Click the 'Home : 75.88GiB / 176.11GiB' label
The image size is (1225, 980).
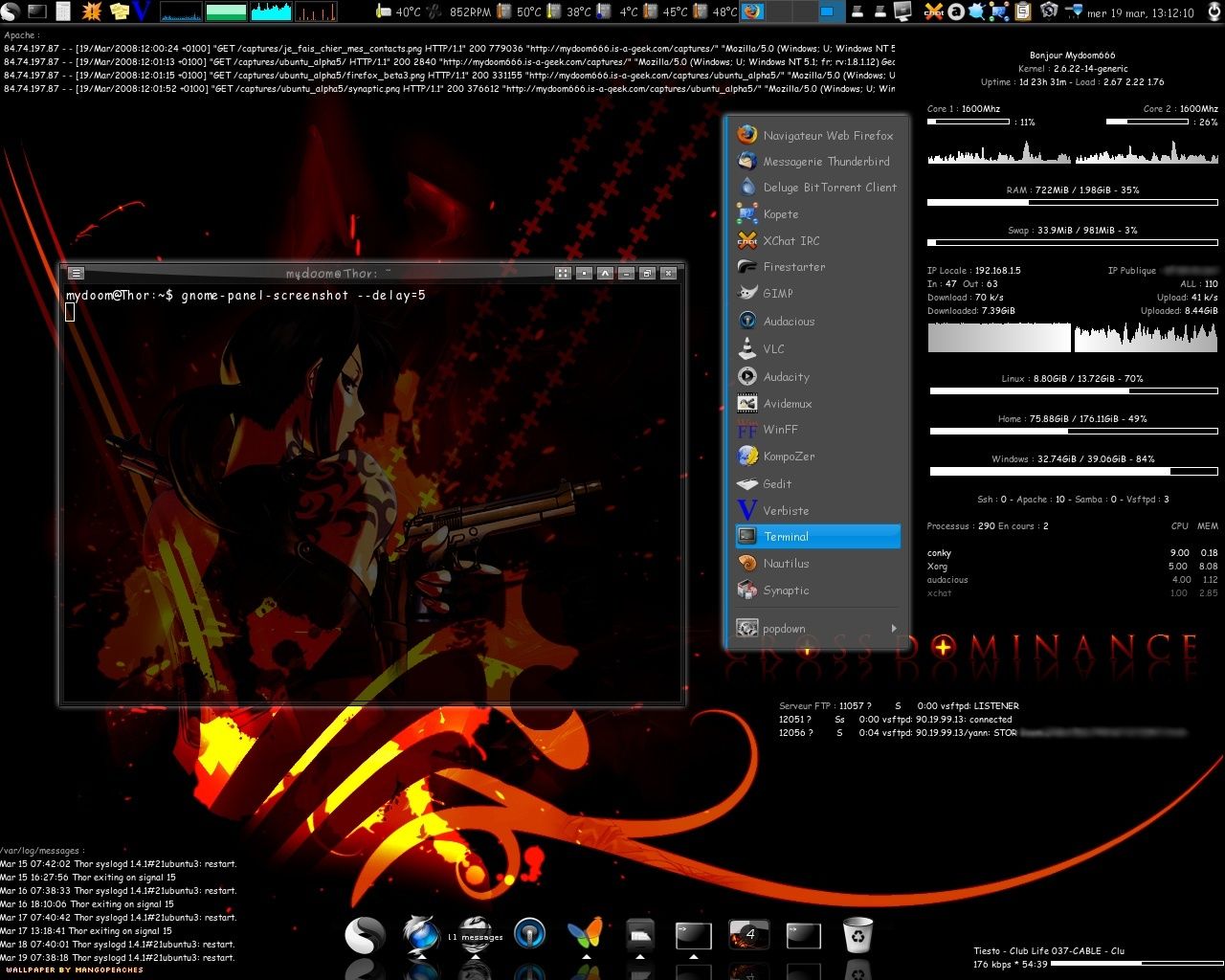pyautogui.click(x=1073, y=419)
